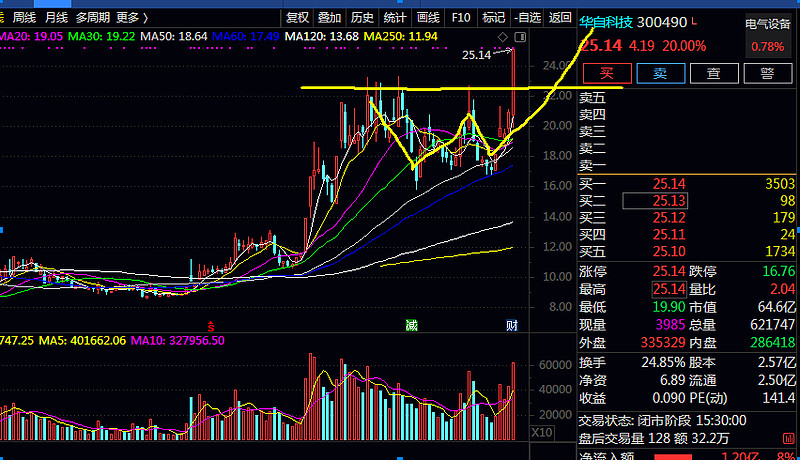This screenshot has height=460, width=800.
Task: Click the 买一 bid price 25.14
Action: [x=669, y=184]
